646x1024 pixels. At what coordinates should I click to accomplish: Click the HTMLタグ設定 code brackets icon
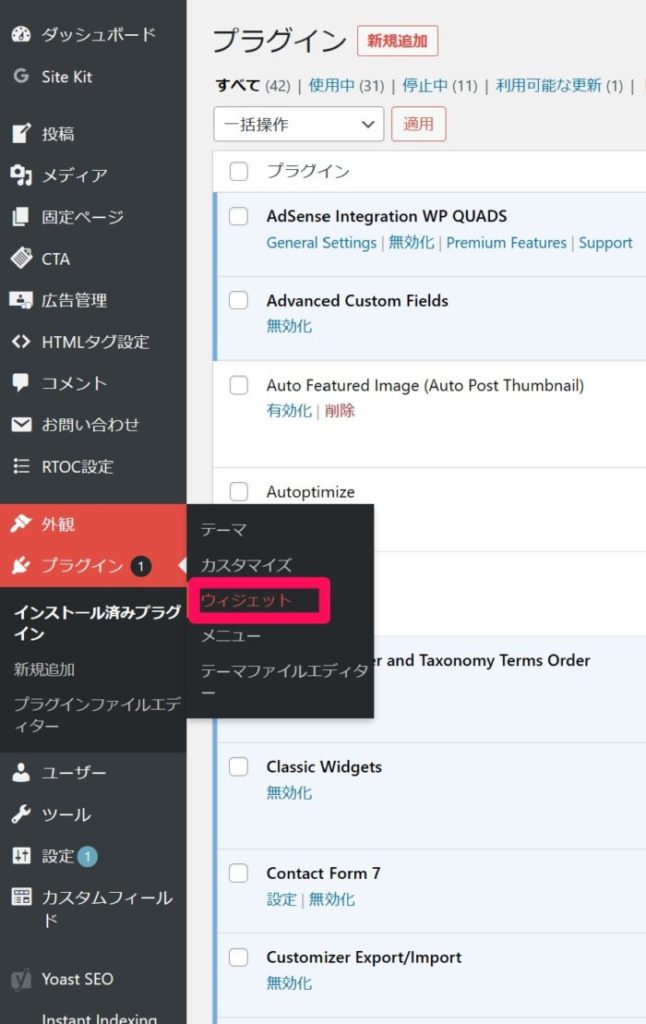[x=21, y=342]
